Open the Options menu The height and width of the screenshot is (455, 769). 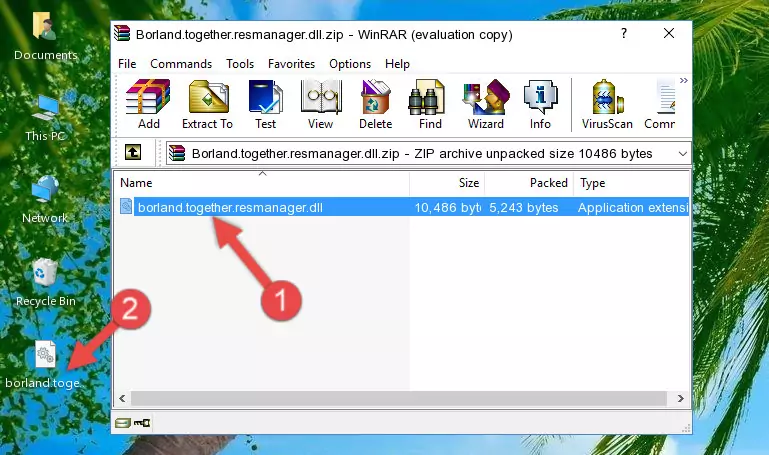click(x=350, y=64)
